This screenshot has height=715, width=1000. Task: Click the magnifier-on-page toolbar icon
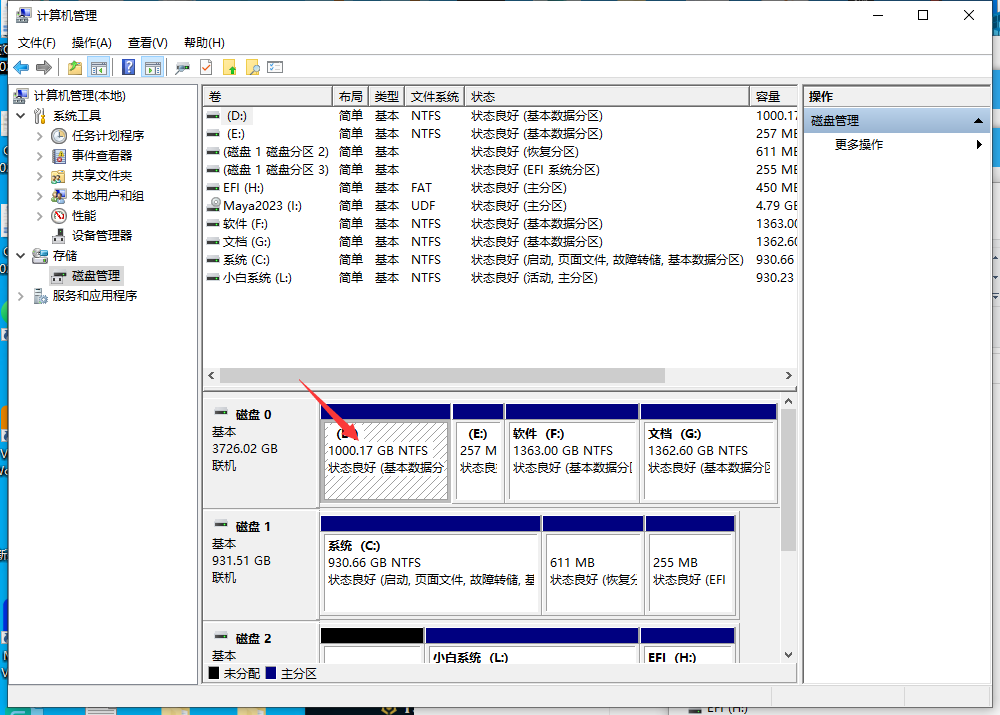(253, 67)
